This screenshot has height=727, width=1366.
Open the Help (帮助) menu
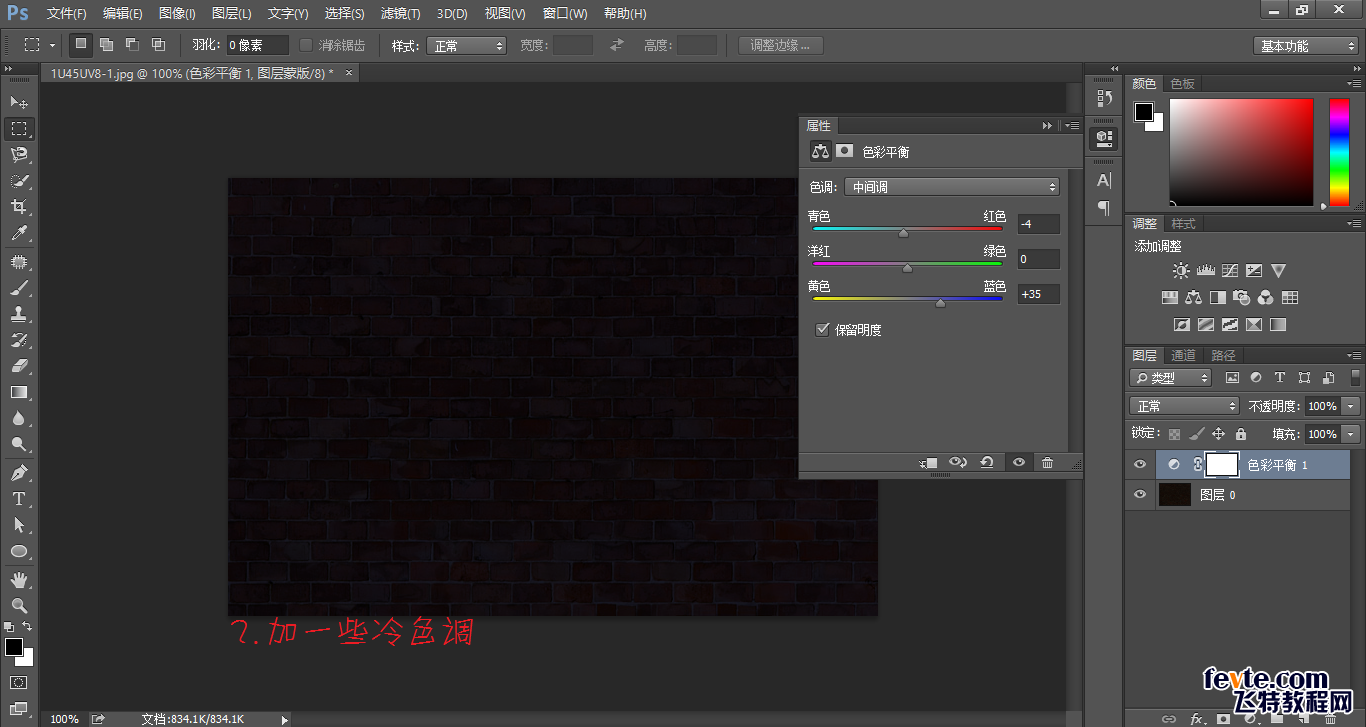(x=625, y=14)
